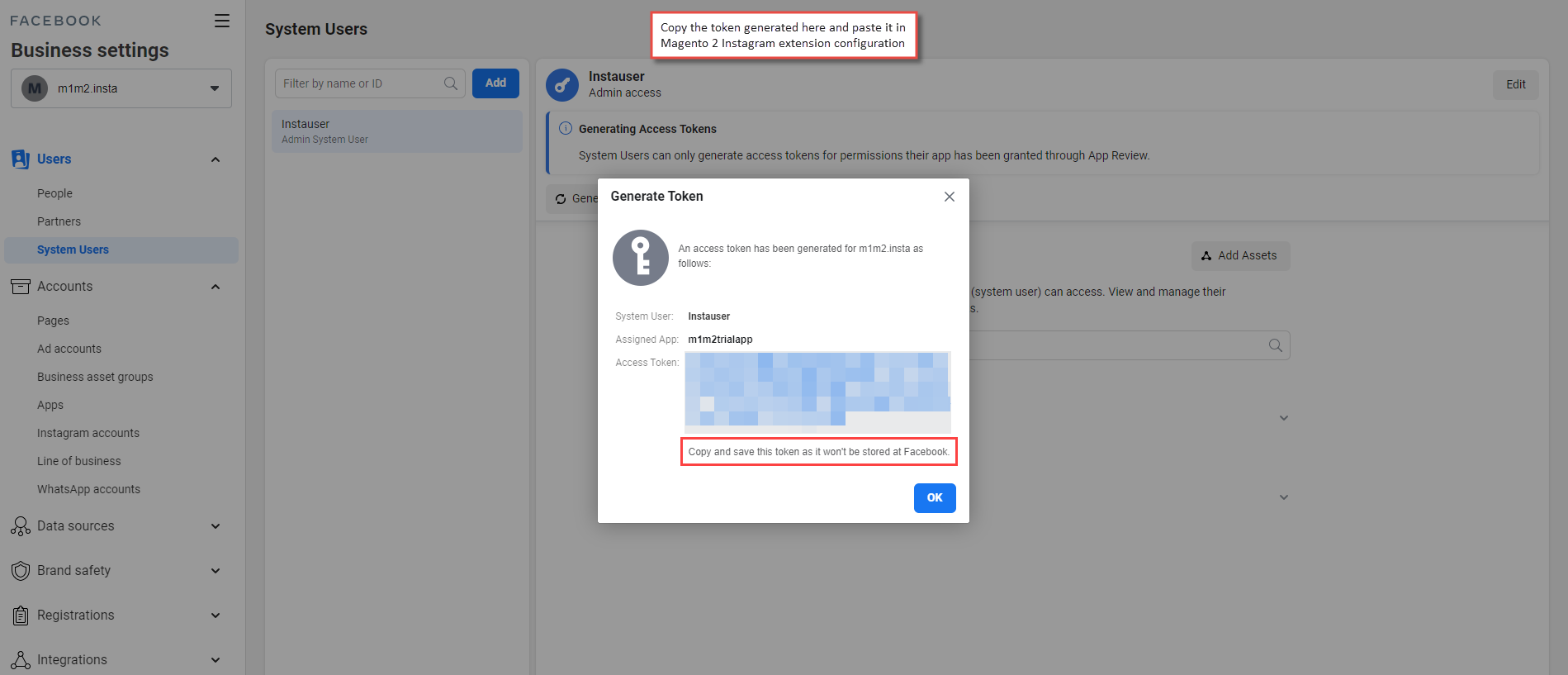Expand the Brand safety section chevron

pos(216,571)
